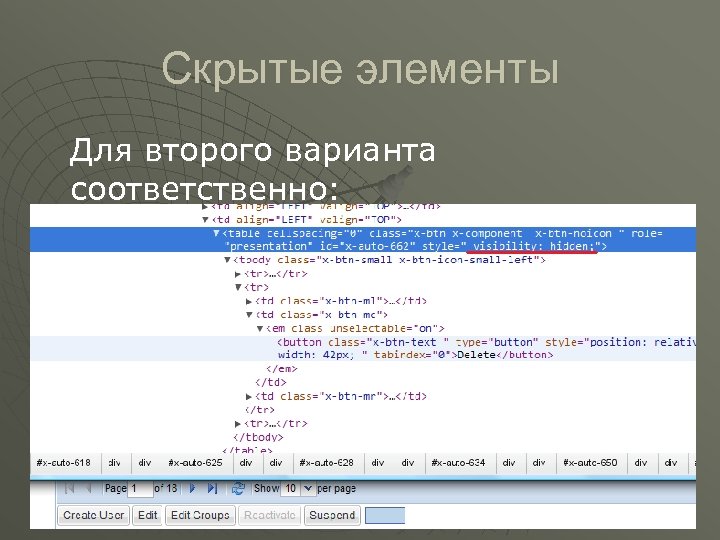Refresh the user grid
Screen dimensions: 720x540
[x=238, y=489]
